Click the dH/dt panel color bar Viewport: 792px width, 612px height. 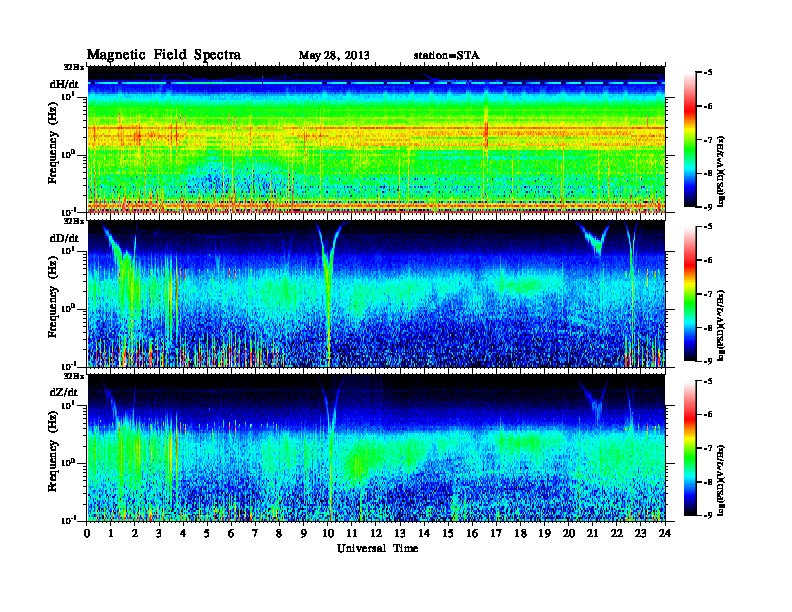[690, 140]
